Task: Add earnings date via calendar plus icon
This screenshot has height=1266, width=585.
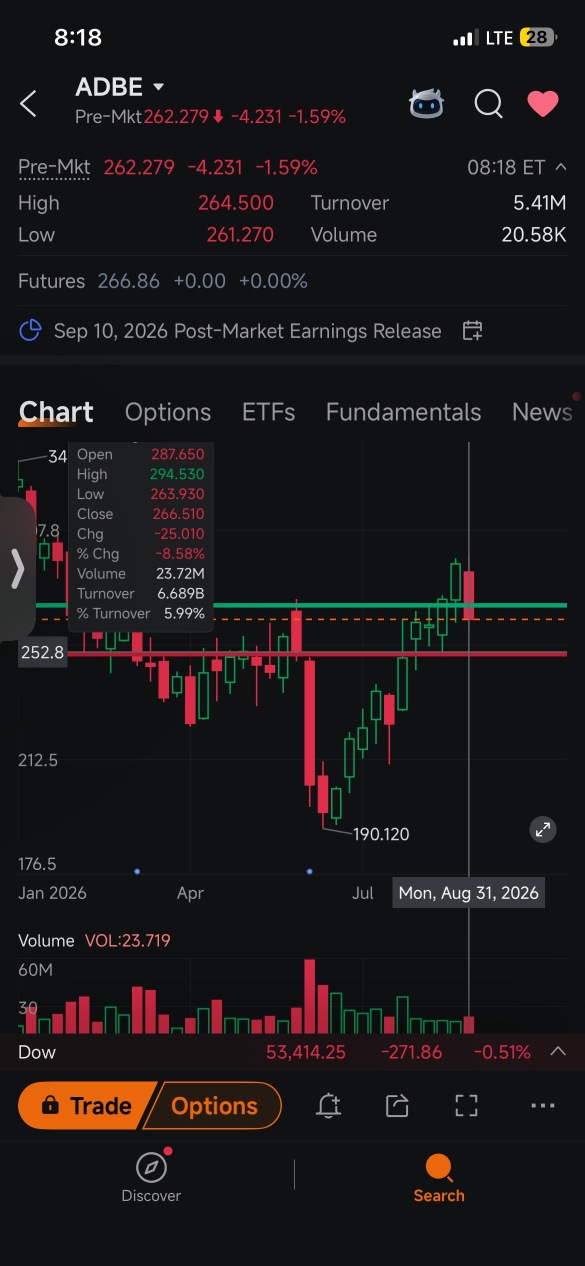Action: pyautogui.click(x=473, y=331)
